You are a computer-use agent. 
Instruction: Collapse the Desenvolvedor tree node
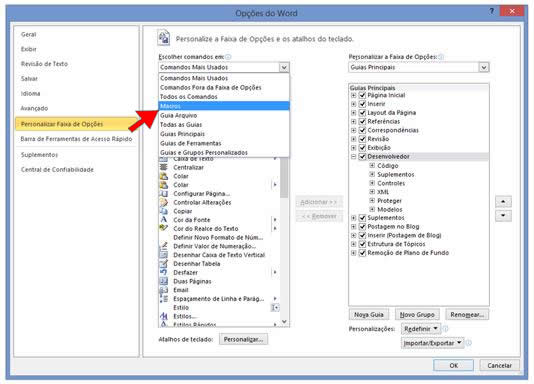click(354, 157)
